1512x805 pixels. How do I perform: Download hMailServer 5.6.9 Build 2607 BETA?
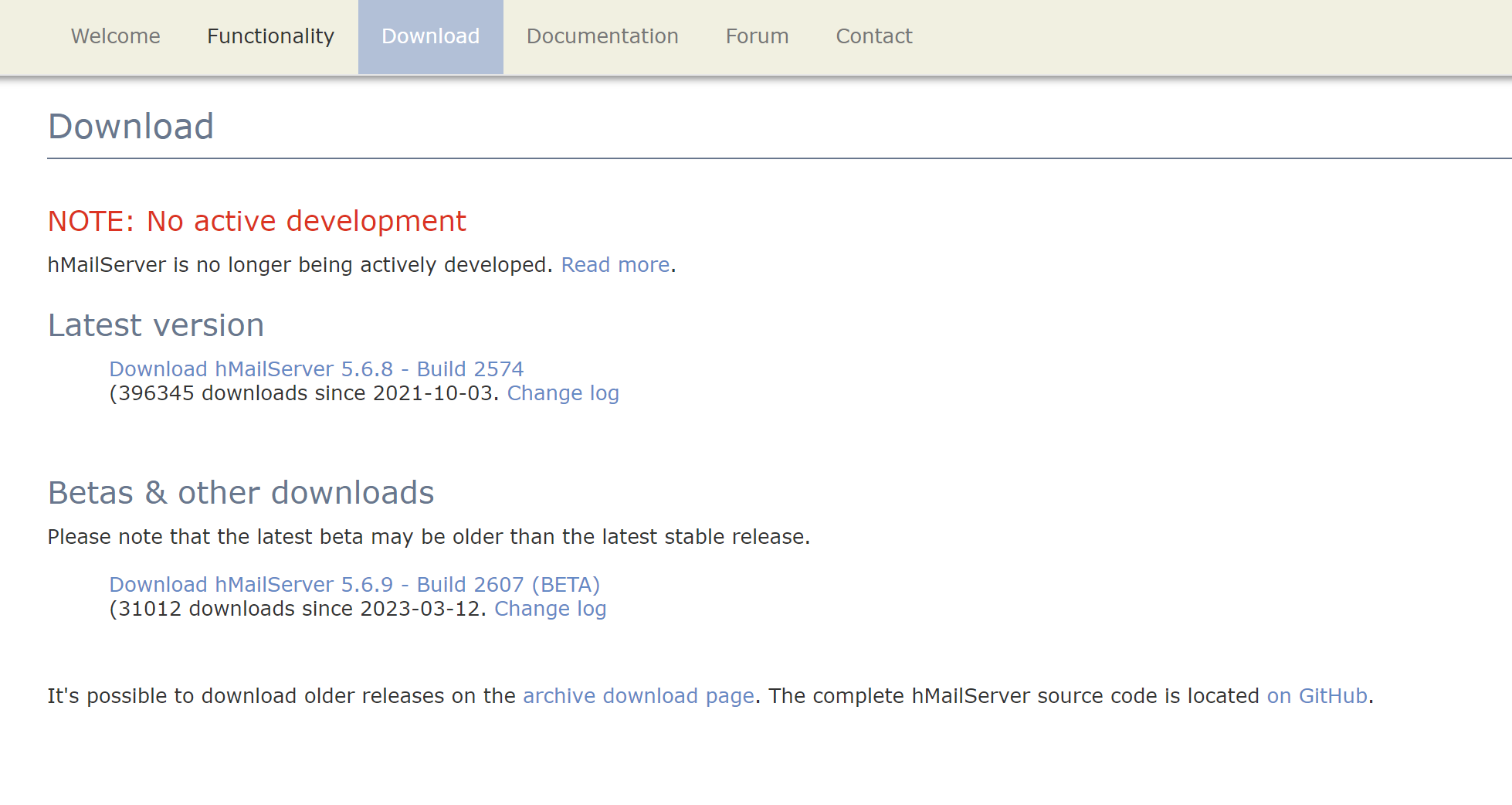[x=354, y=585]
